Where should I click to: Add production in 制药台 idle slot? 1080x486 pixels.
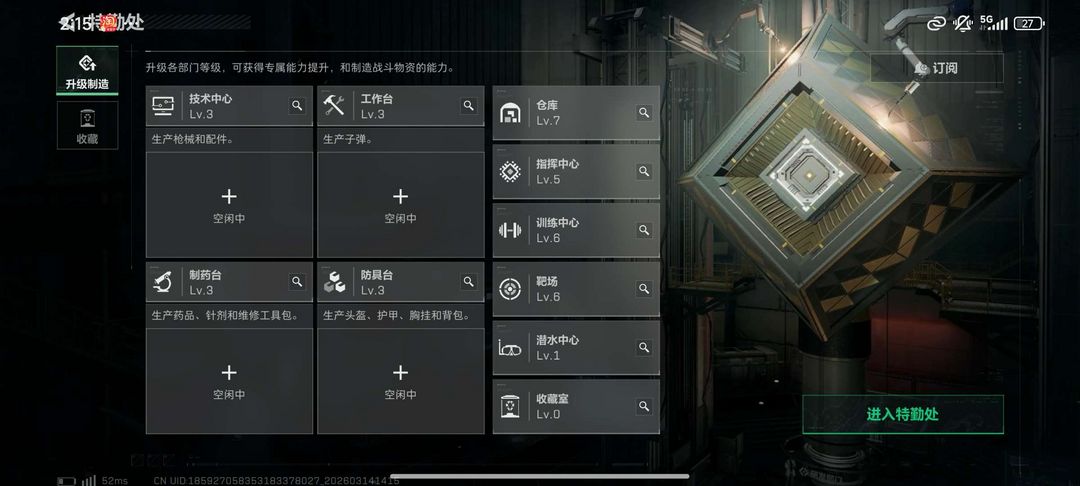229,381
